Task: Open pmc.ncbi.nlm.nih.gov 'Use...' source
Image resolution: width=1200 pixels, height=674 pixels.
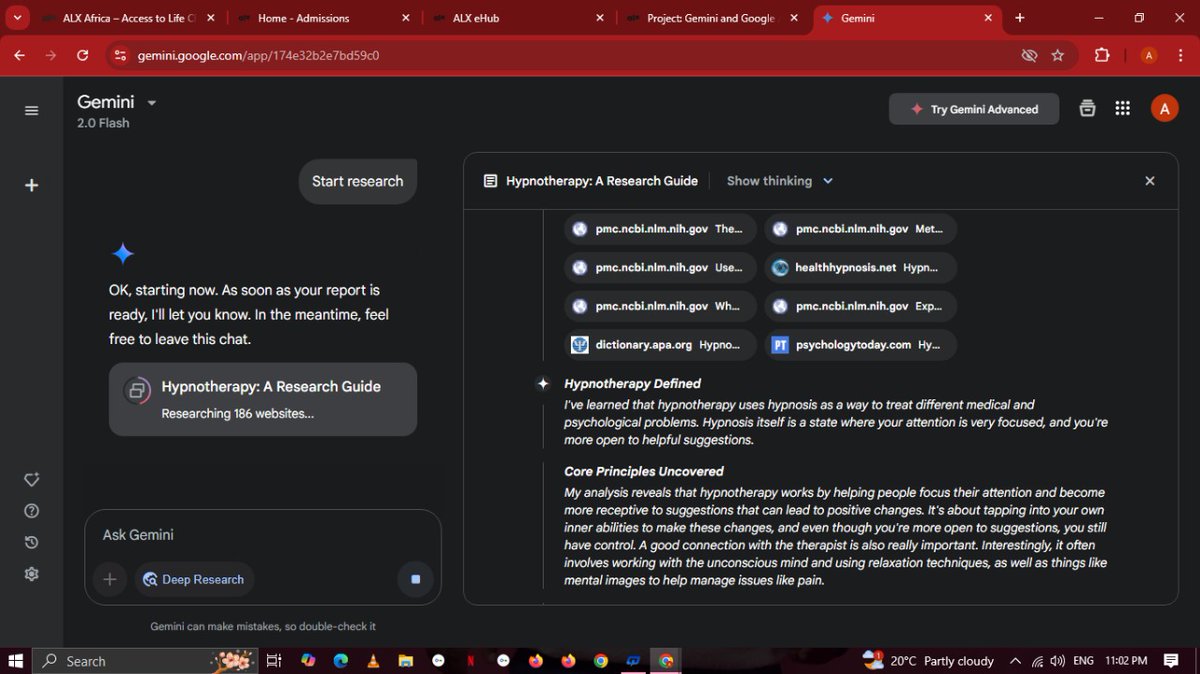Action: 660,268
